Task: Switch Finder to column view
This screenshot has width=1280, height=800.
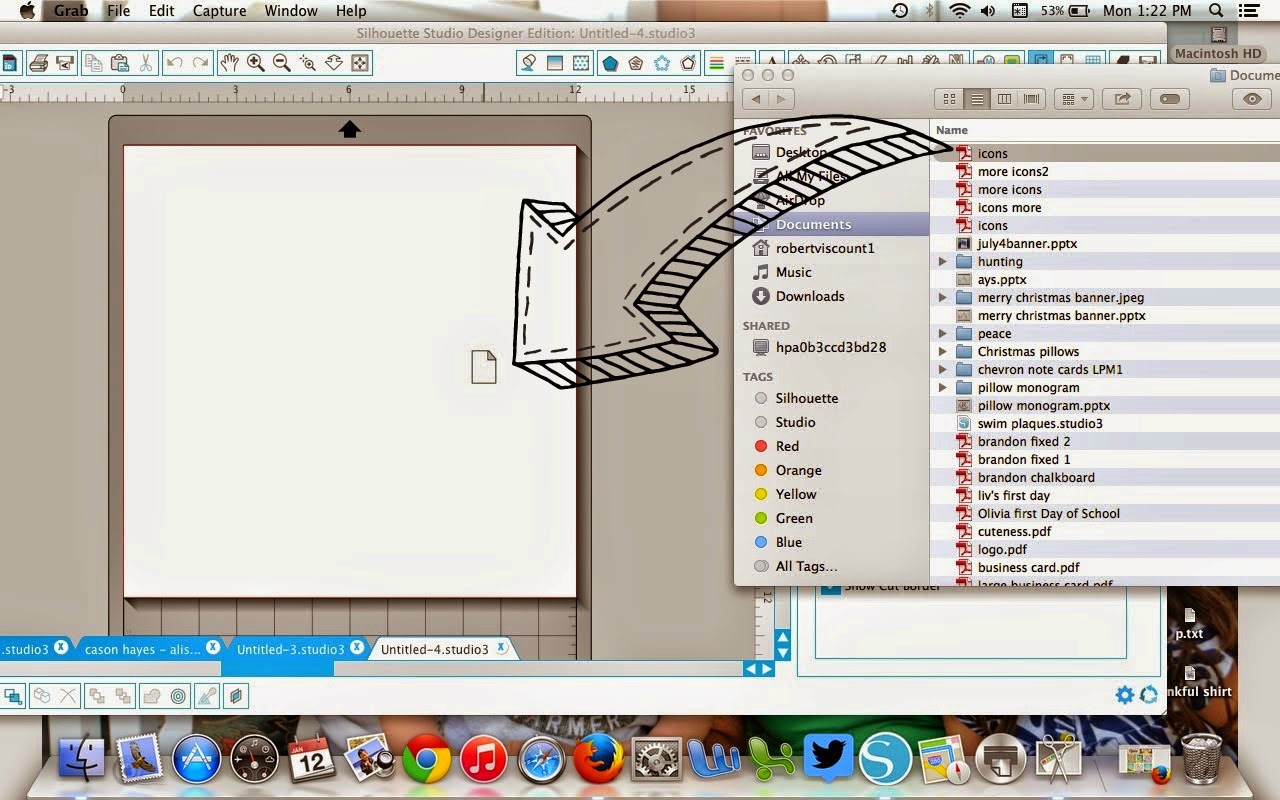Action: [x=1005, y=99]
